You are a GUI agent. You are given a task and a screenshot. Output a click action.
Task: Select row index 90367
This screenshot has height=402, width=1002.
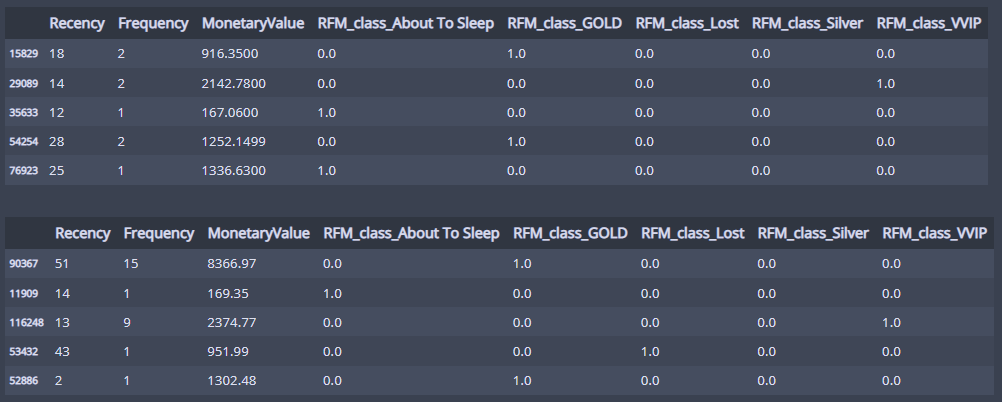tap(24, 263)
